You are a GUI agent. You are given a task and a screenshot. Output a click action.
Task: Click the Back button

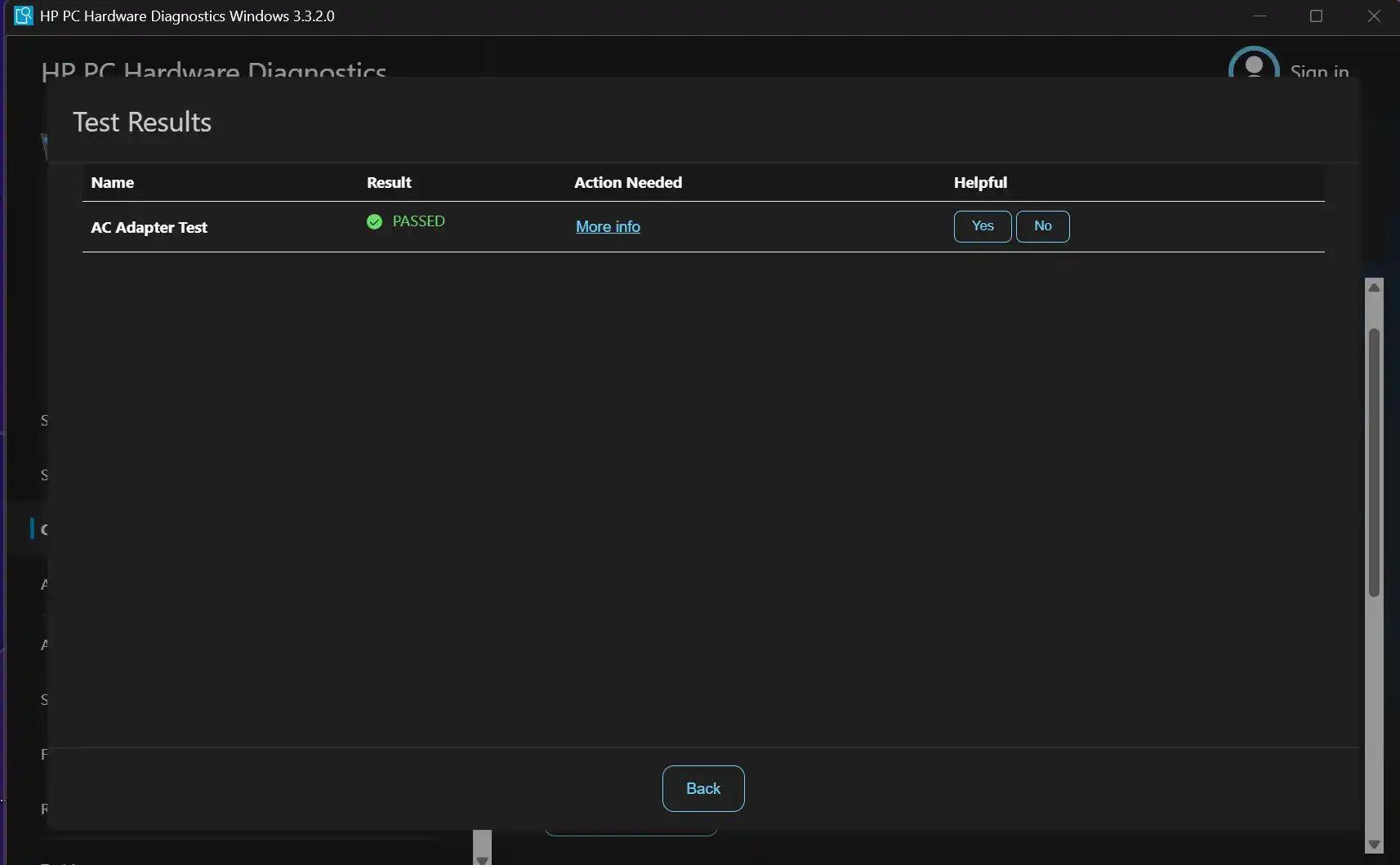click(702, 788)
